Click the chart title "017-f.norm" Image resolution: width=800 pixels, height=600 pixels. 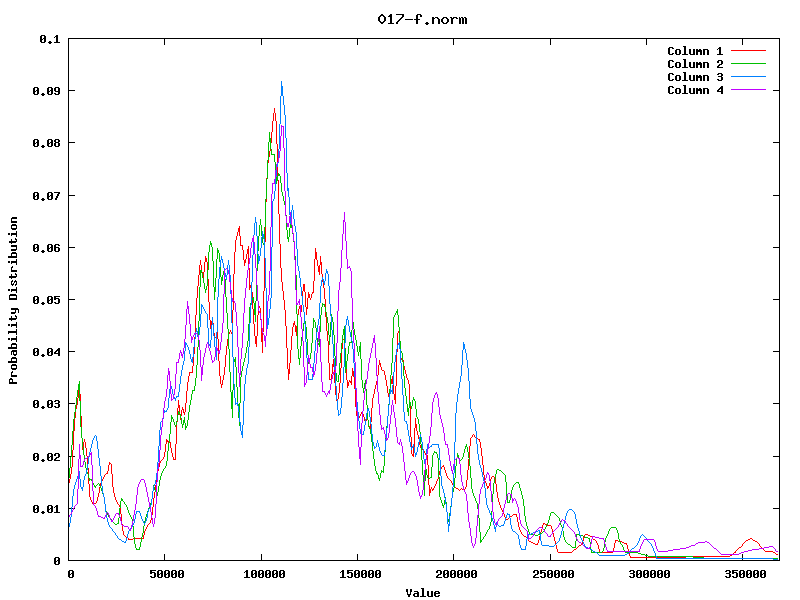(x=422, y=19)
